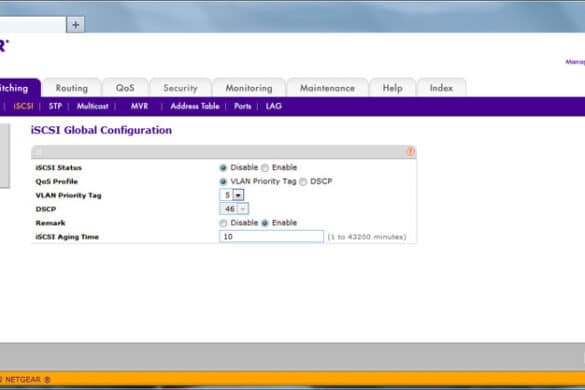Set Remark to Disable
The image size is (585, 390).
click(x=223, y=223)
